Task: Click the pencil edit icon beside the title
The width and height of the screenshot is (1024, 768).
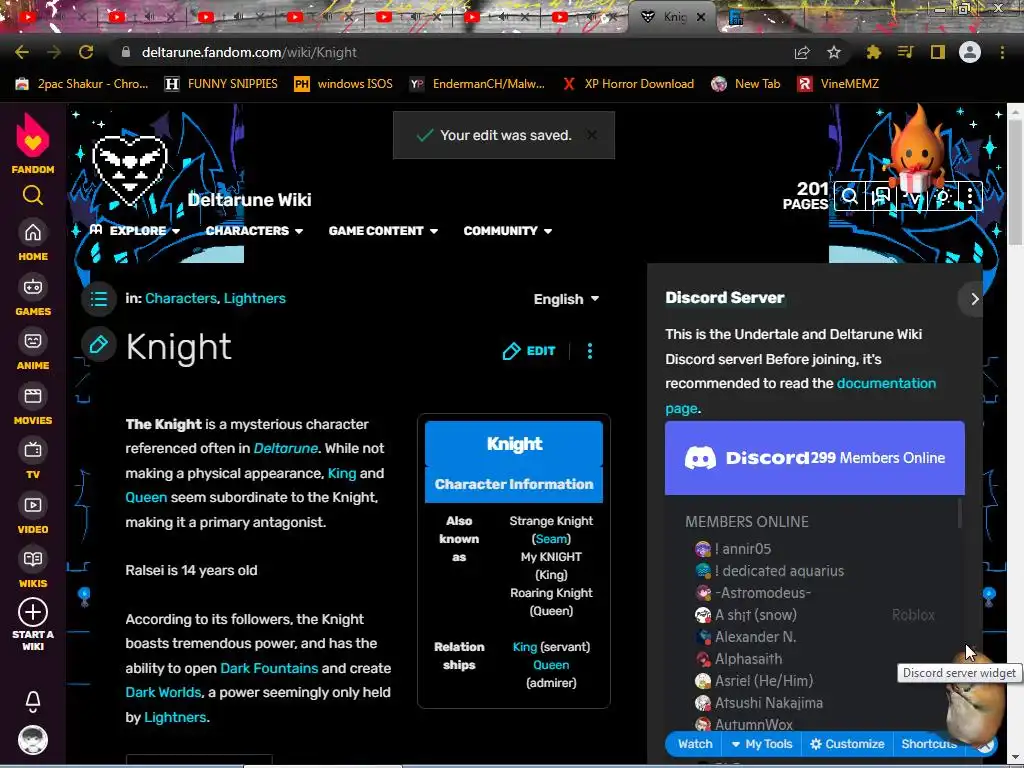Action: pos(99,345)
